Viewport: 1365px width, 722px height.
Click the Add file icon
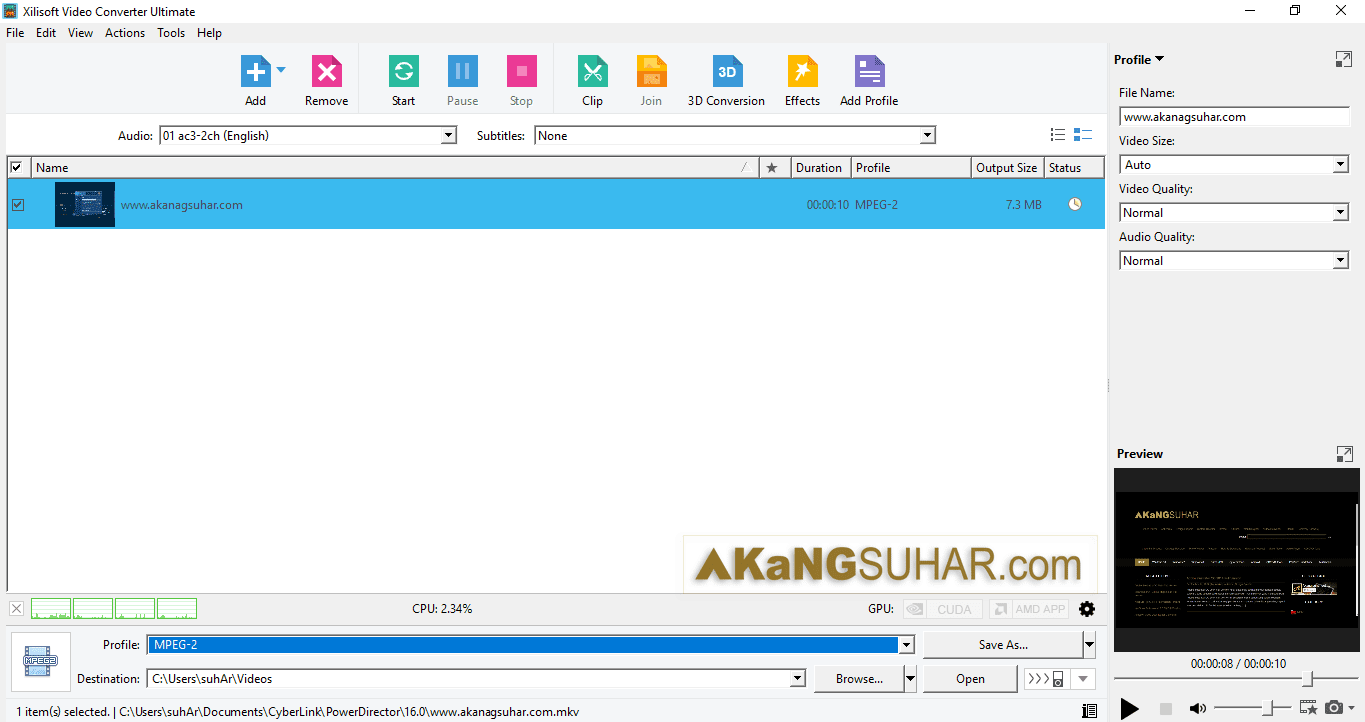click(x=256, y=71)
